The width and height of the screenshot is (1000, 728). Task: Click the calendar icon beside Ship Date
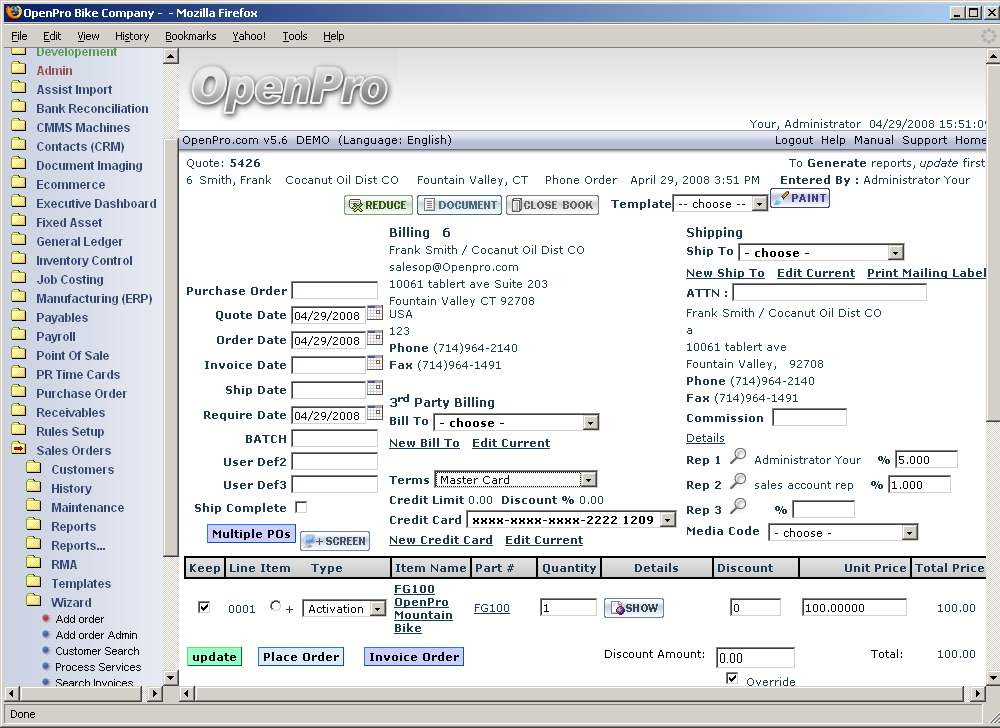(375, 388)
